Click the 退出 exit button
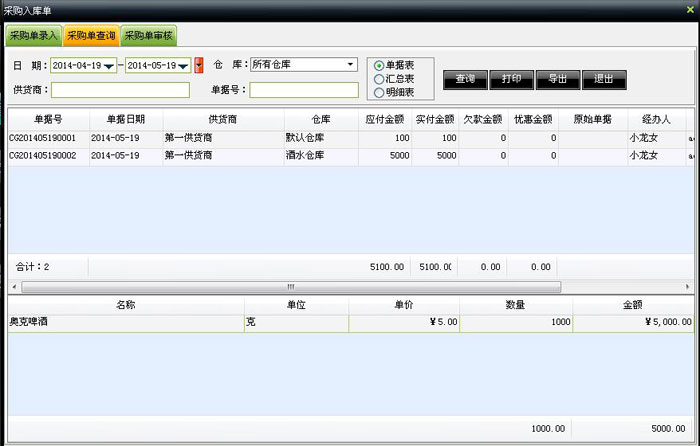 click(603, 79)
